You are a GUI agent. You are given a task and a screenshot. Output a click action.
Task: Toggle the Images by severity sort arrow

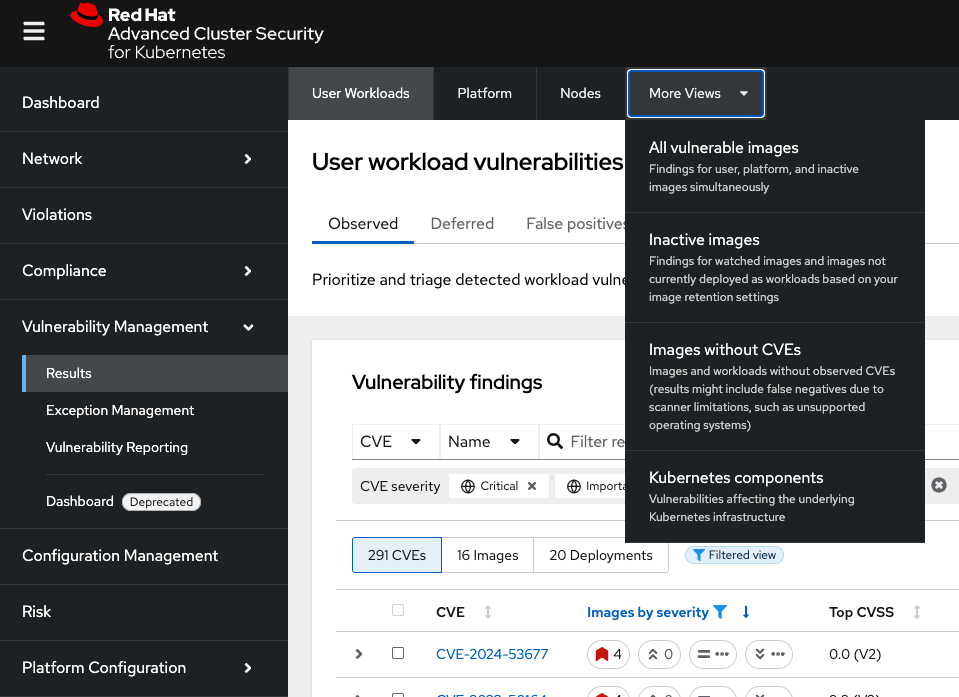pyautogui.click(x=746, y=612)
